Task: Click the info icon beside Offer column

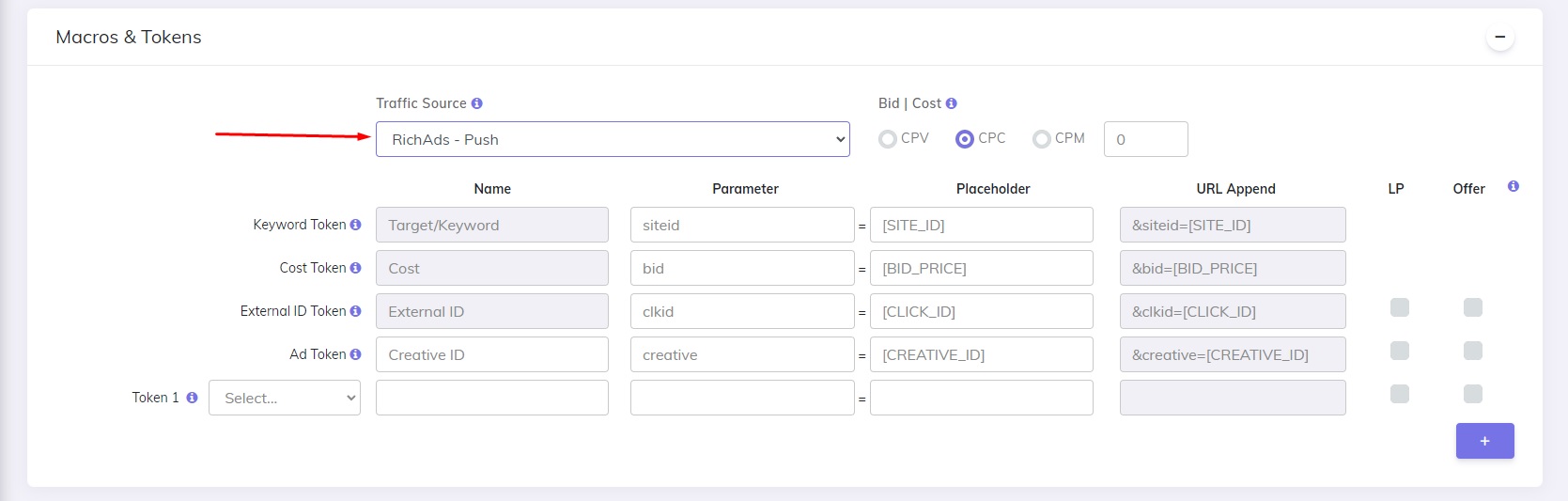Action: coord(1513,186)
